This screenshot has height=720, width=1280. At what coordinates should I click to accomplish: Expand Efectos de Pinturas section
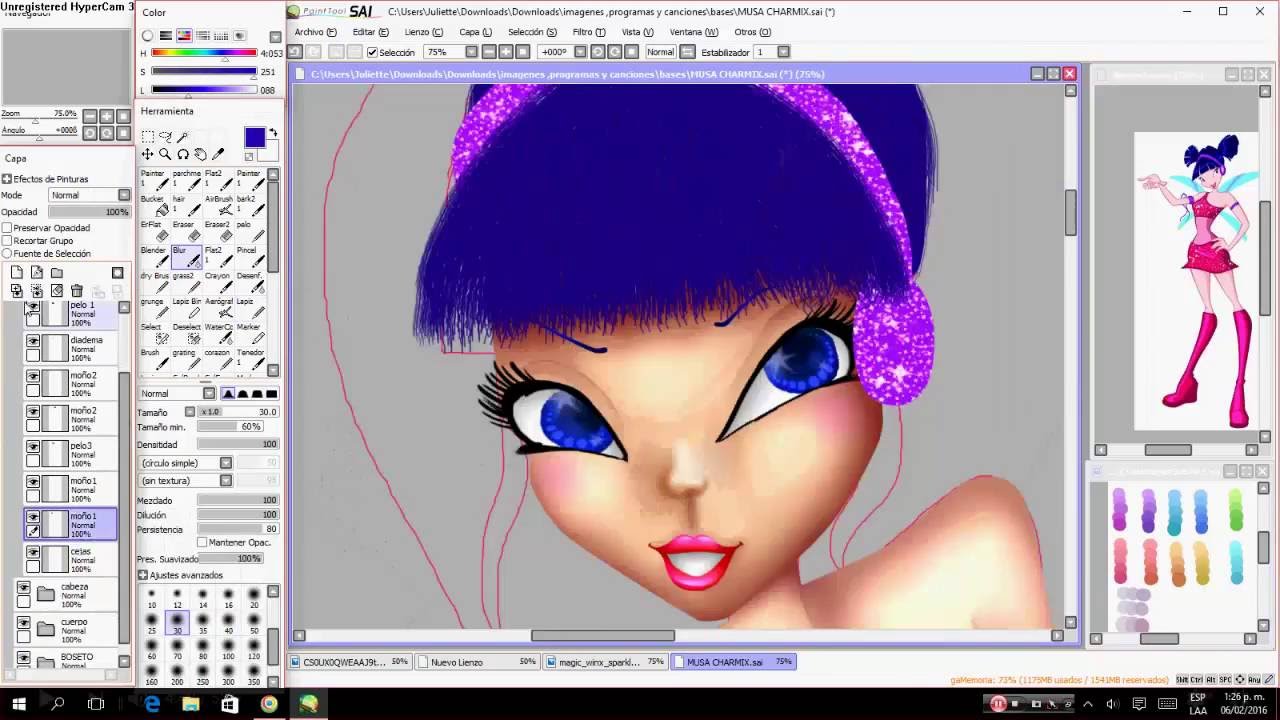(x=7, y=179)
